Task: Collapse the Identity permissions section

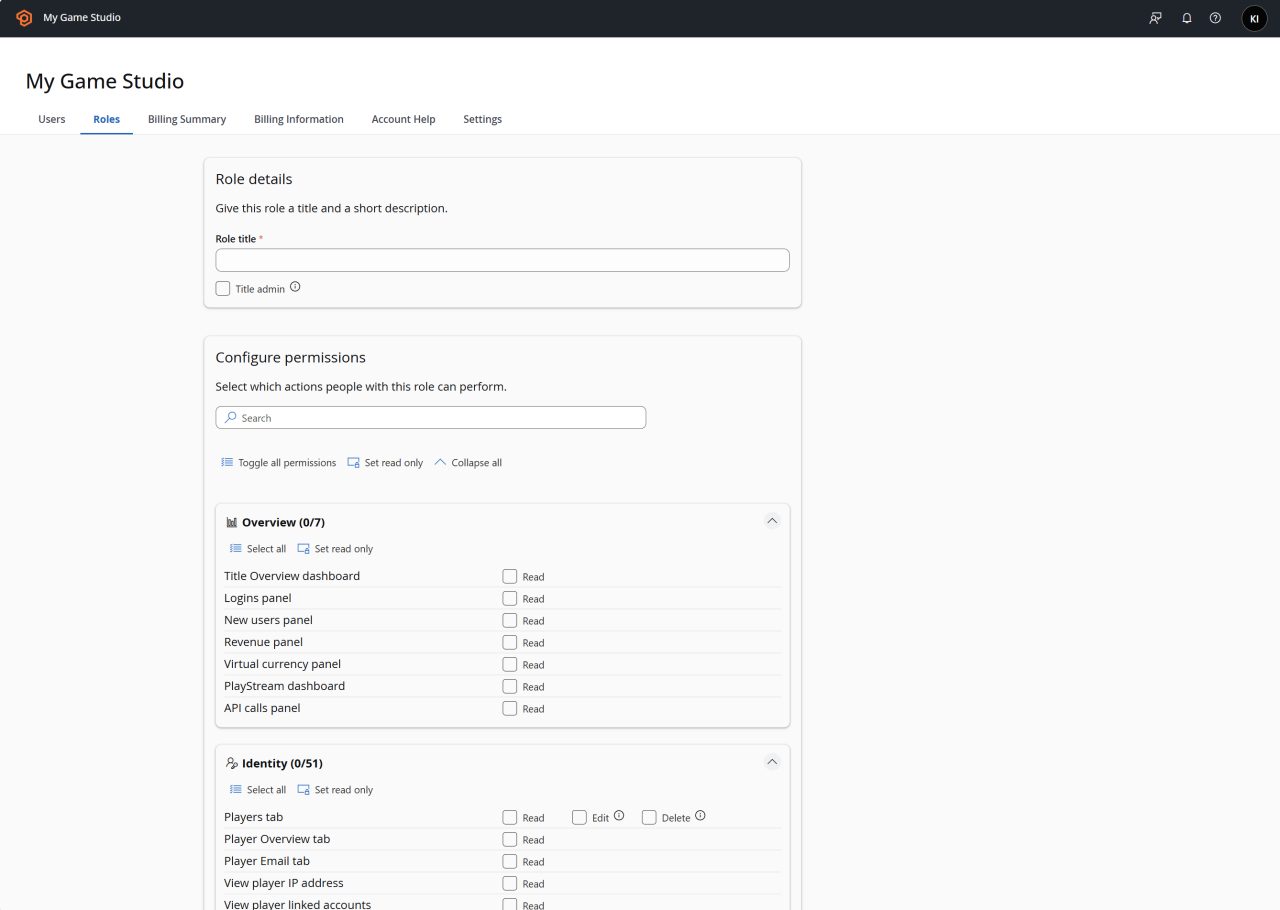Action: click(x=772, y=761)
